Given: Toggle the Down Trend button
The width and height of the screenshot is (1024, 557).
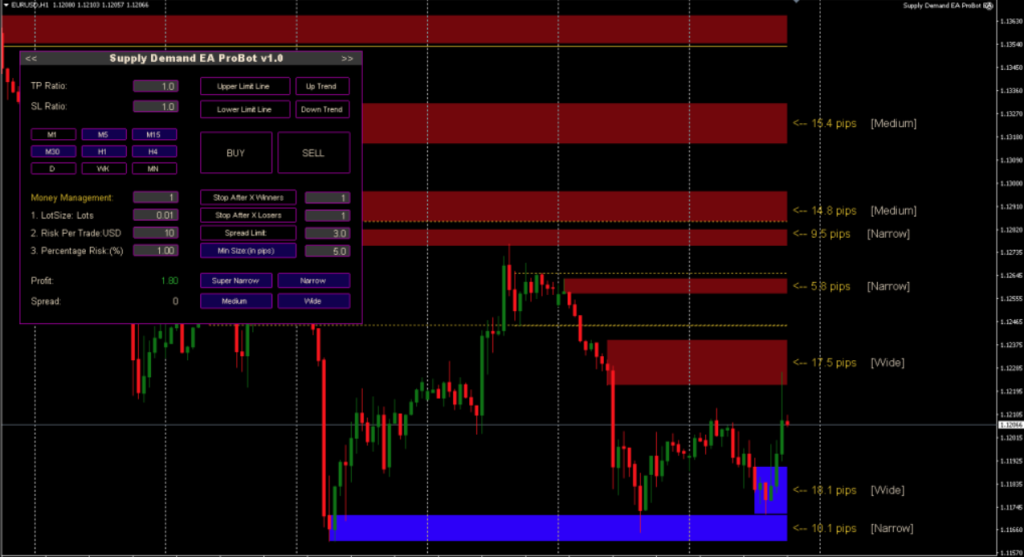Looking at the screenshot, I should coord(322,109).
